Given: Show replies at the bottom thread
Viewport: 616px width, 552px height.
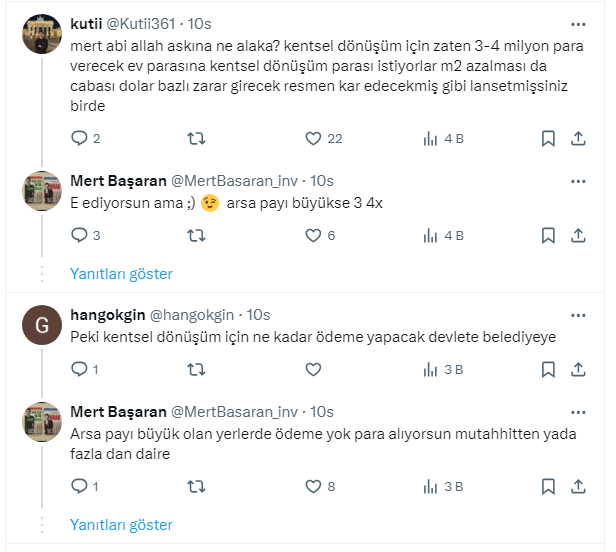Looking at the screenshot, I should coord(121,524).
